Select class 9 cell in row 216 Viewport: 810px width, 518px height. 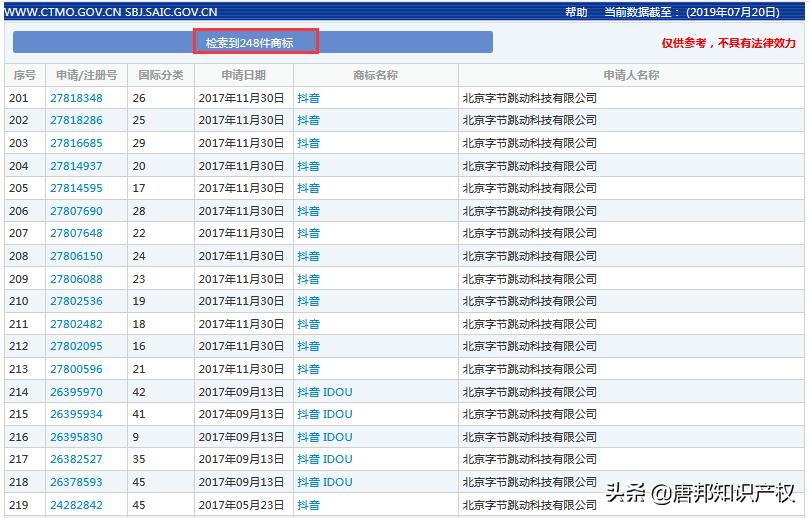(161, 437)
